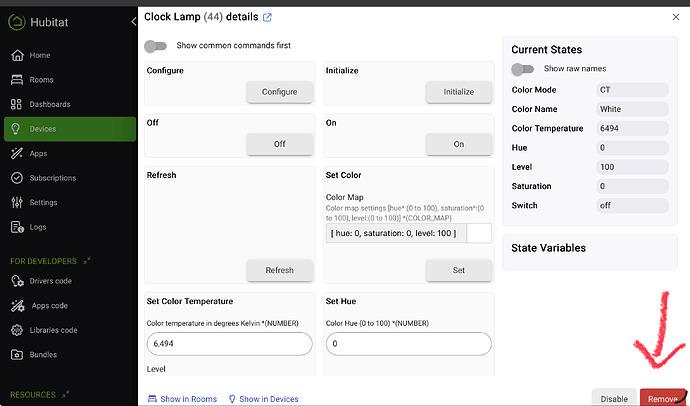The image size is (690, 406).
Task: Turn the lamp On
Action: pyautogui.click(x=459, y=144)
